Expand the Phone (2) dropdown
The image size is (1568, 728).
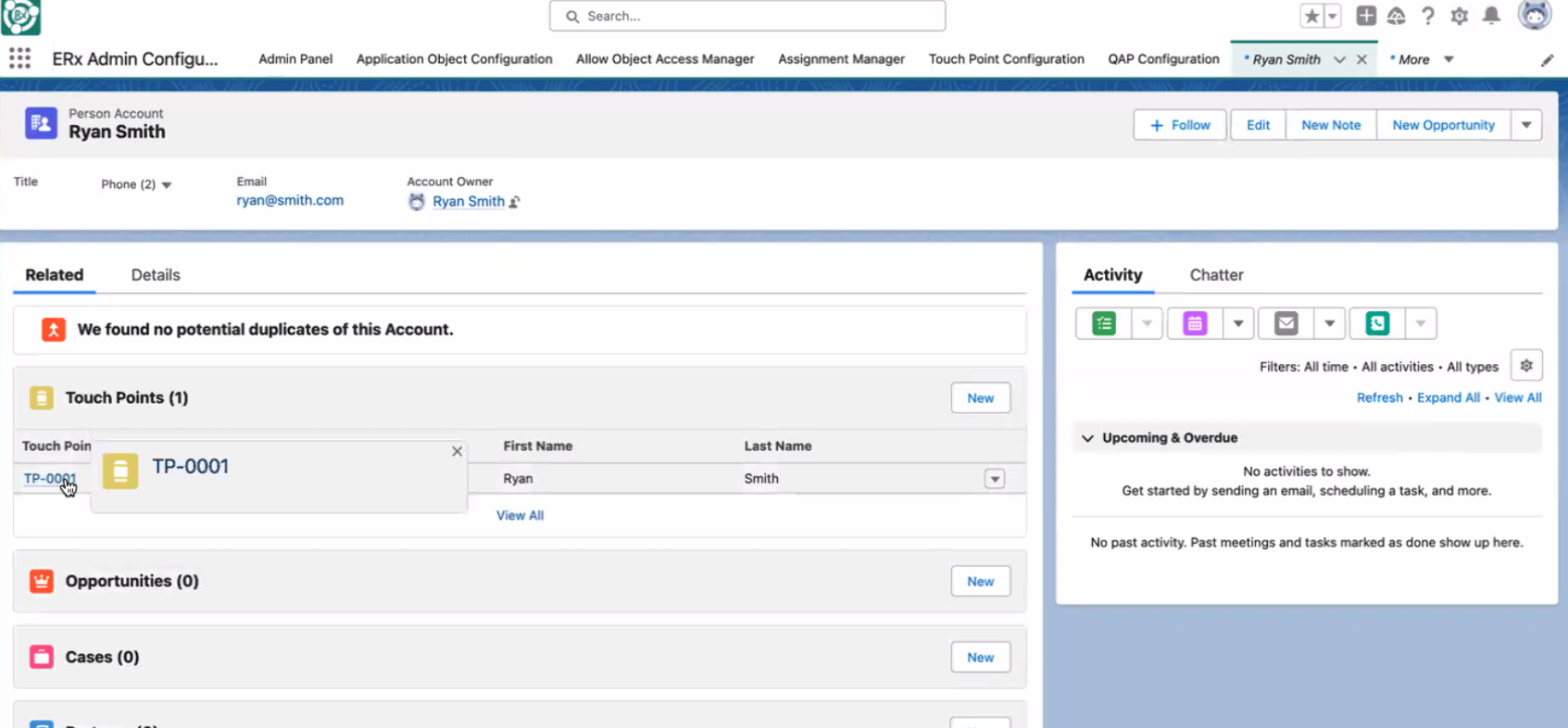[x=167, y=185]
